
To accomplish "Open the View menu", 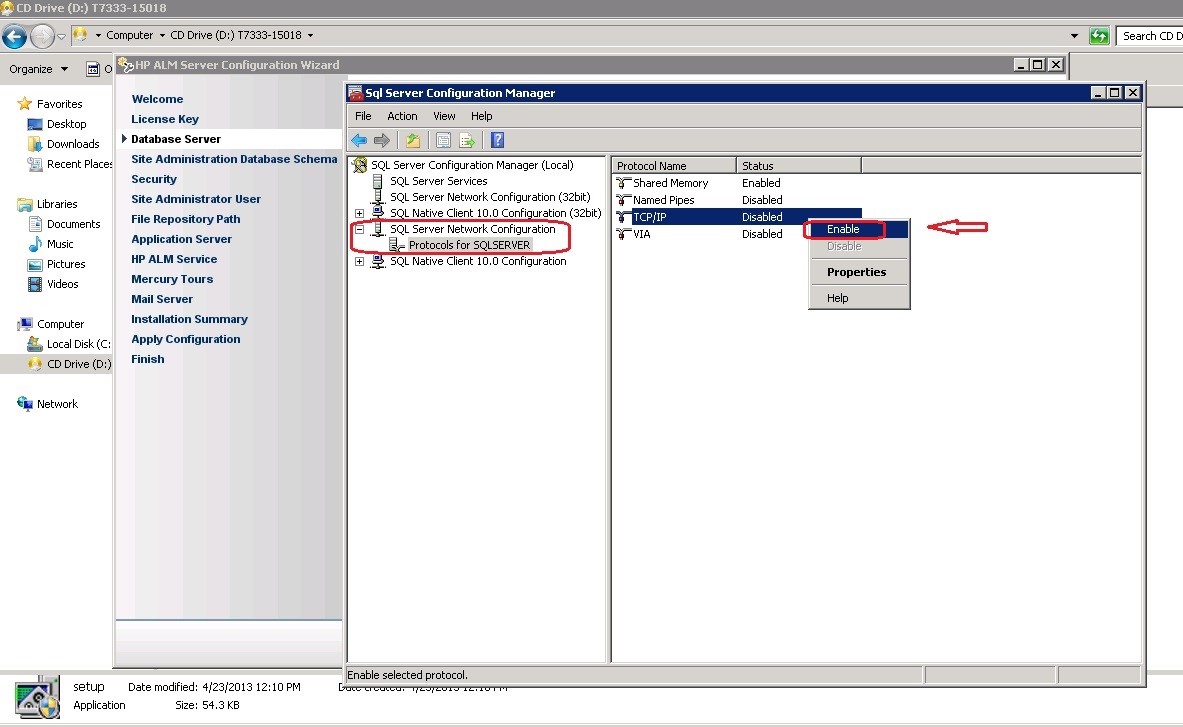I will tap(444, 116).
